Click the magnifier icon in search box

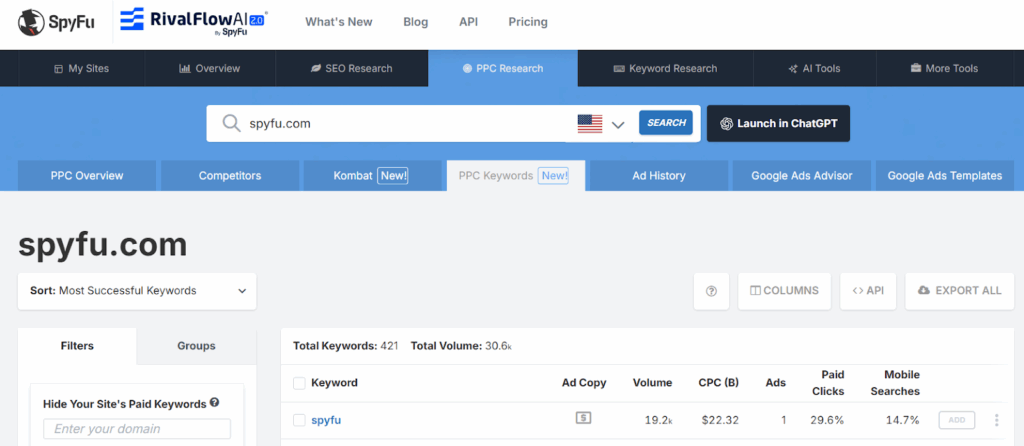pyautogui.click(x=232, y=123)
